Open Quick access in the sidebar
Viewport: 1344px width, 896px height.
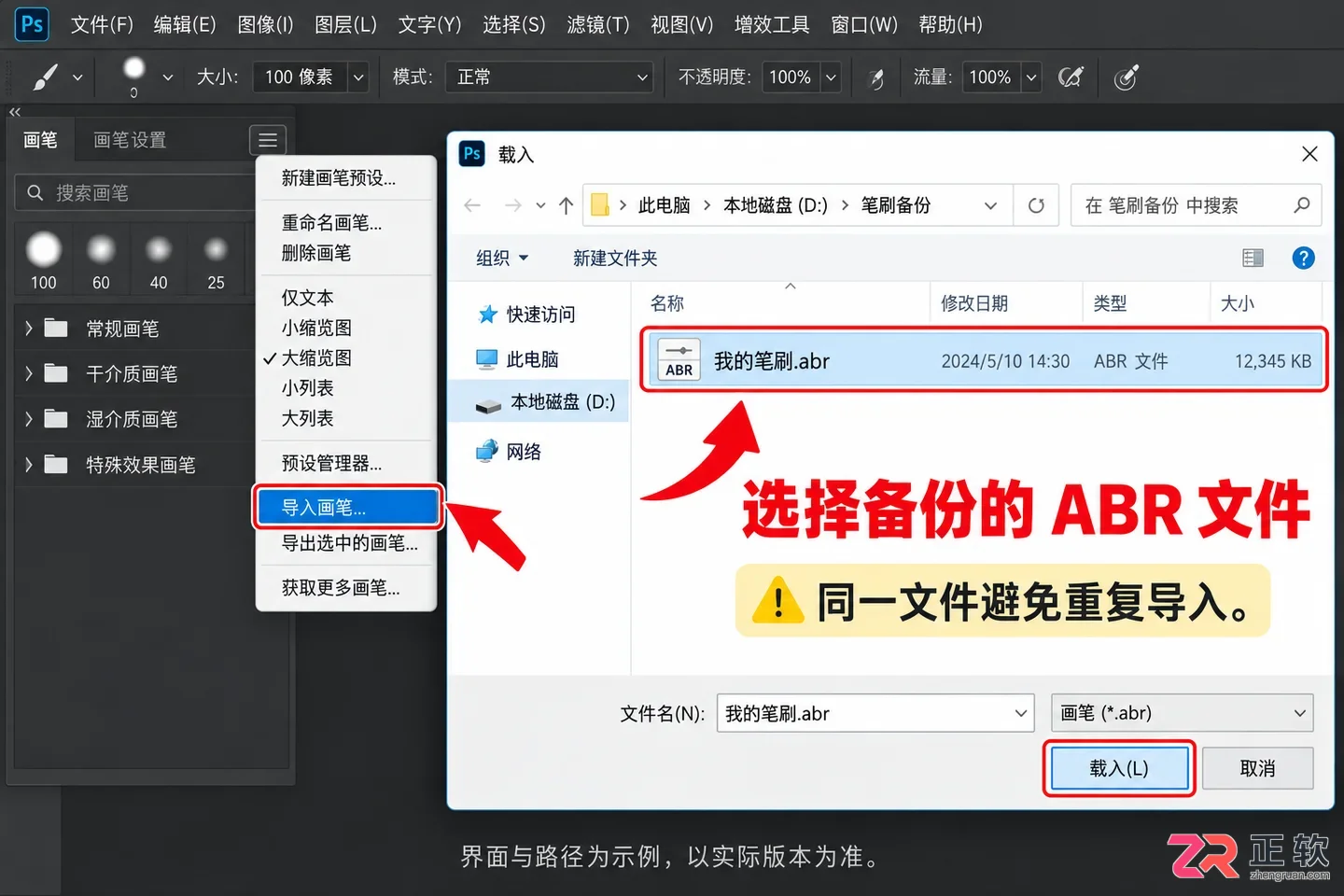(526, 315)
